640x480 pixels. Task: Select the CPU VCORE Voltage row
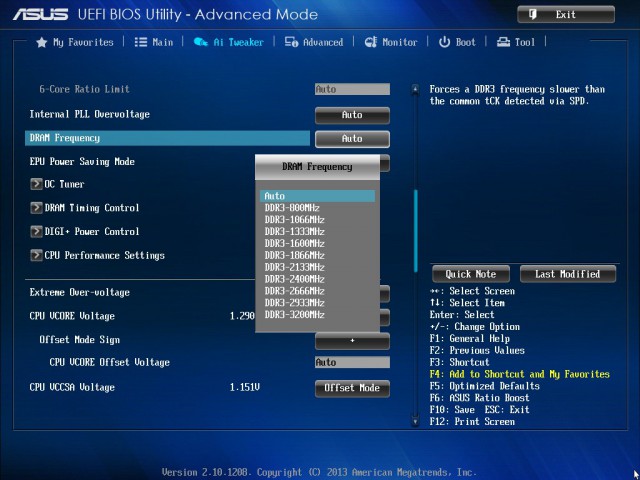click(x=72, y=316)
